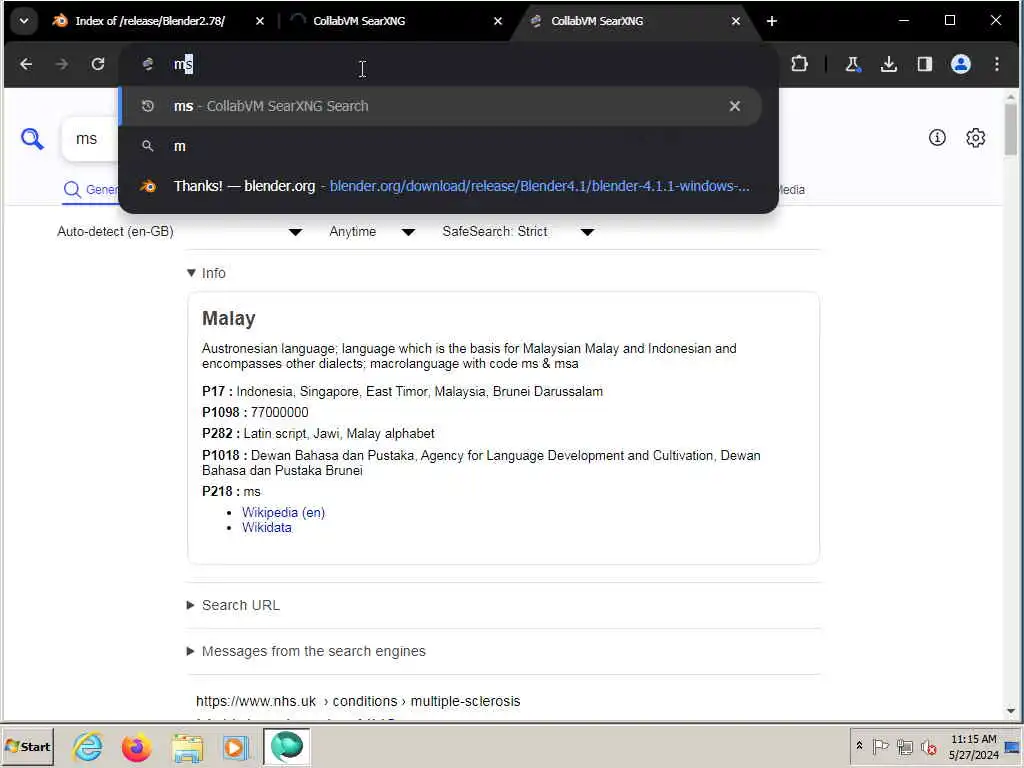Select the 'm' search suggestion

tap(440, 146)
